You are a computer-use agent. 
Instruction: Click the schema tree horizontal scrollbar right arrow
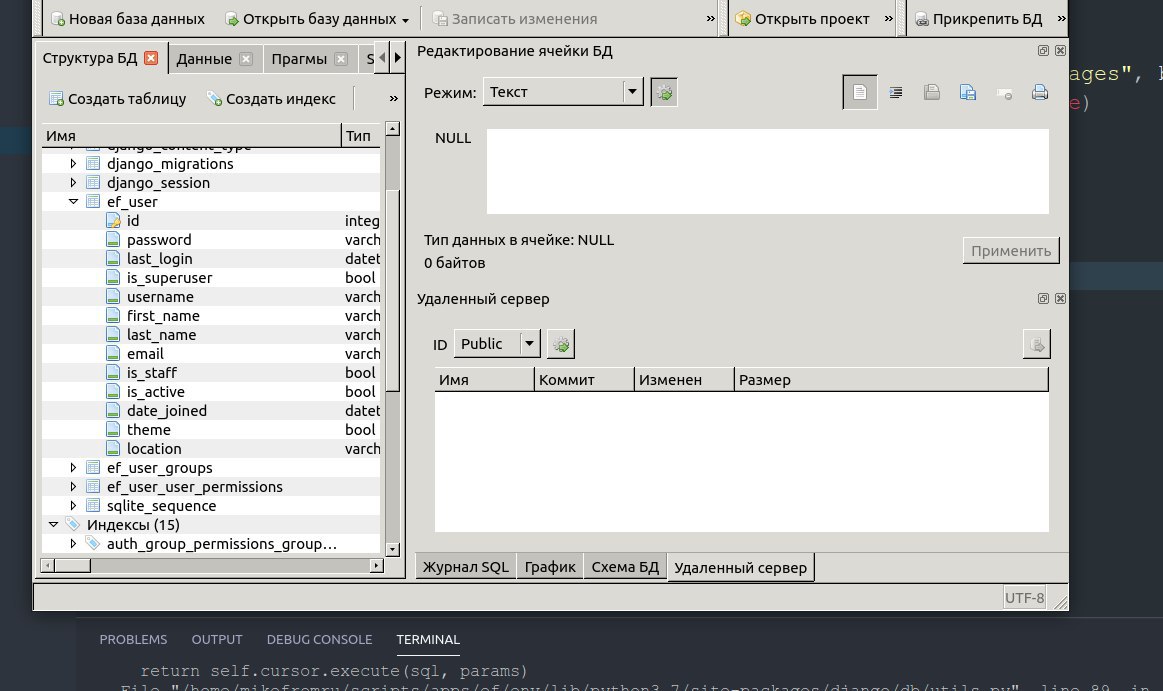coord(376,566)
